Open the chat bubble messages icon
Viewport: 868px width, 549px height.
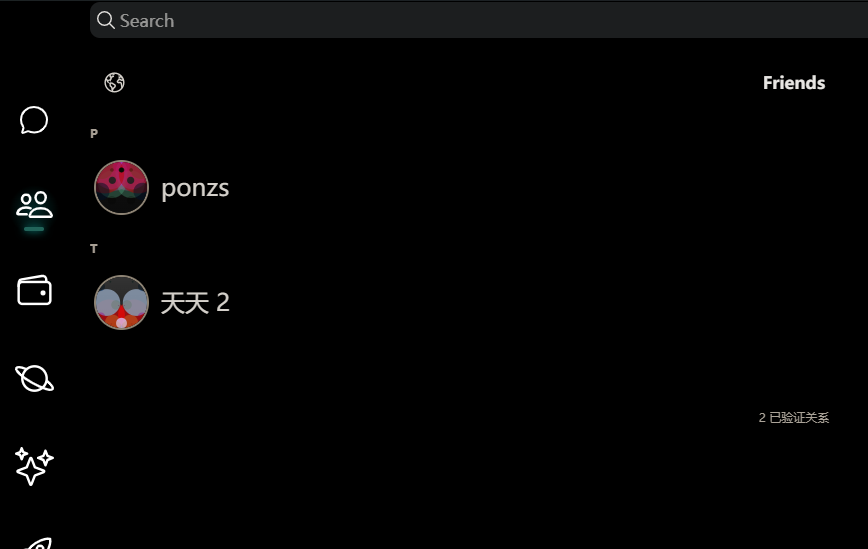[34, 120]
